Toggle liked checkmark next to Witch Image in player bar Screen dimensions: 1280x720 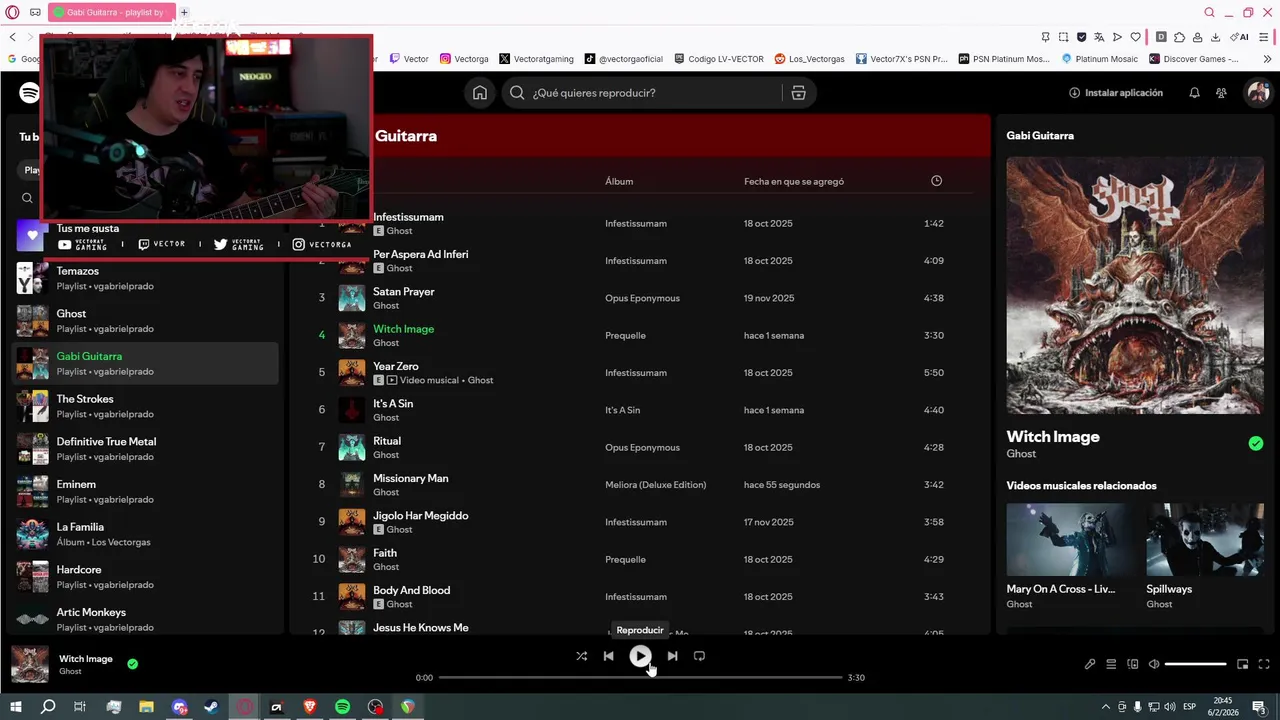(132, 663)
